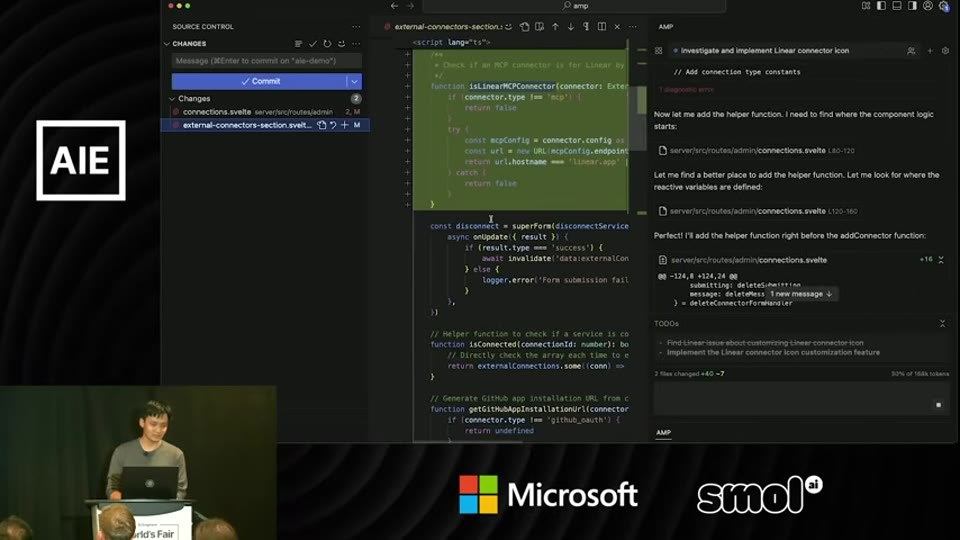This screenshot has height=540, width=960.
Task: Open Amp panel settings gear
Action: (x=945, y=51)
